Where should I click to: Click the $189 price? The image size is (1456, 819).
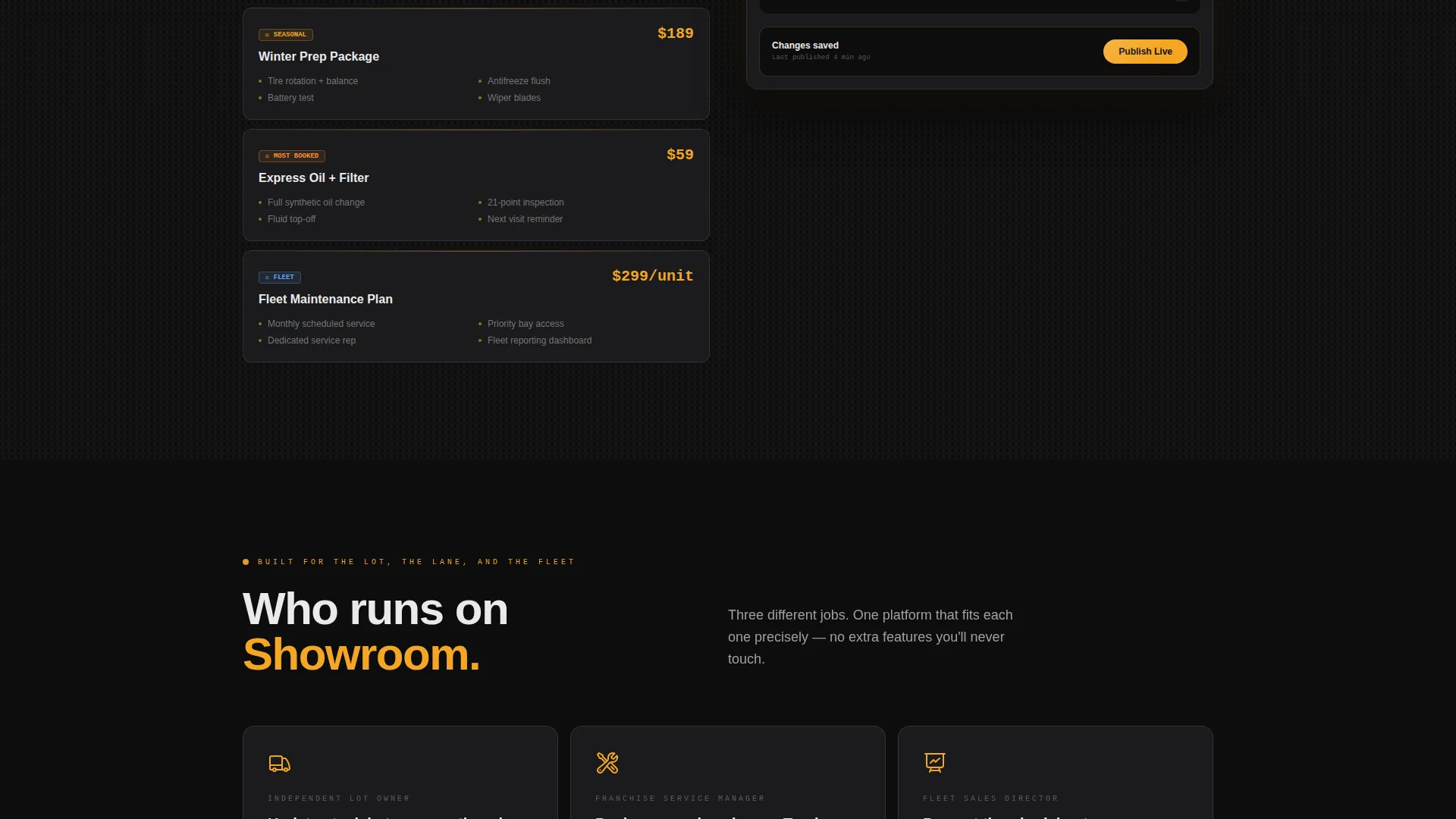tap(675, 33)
